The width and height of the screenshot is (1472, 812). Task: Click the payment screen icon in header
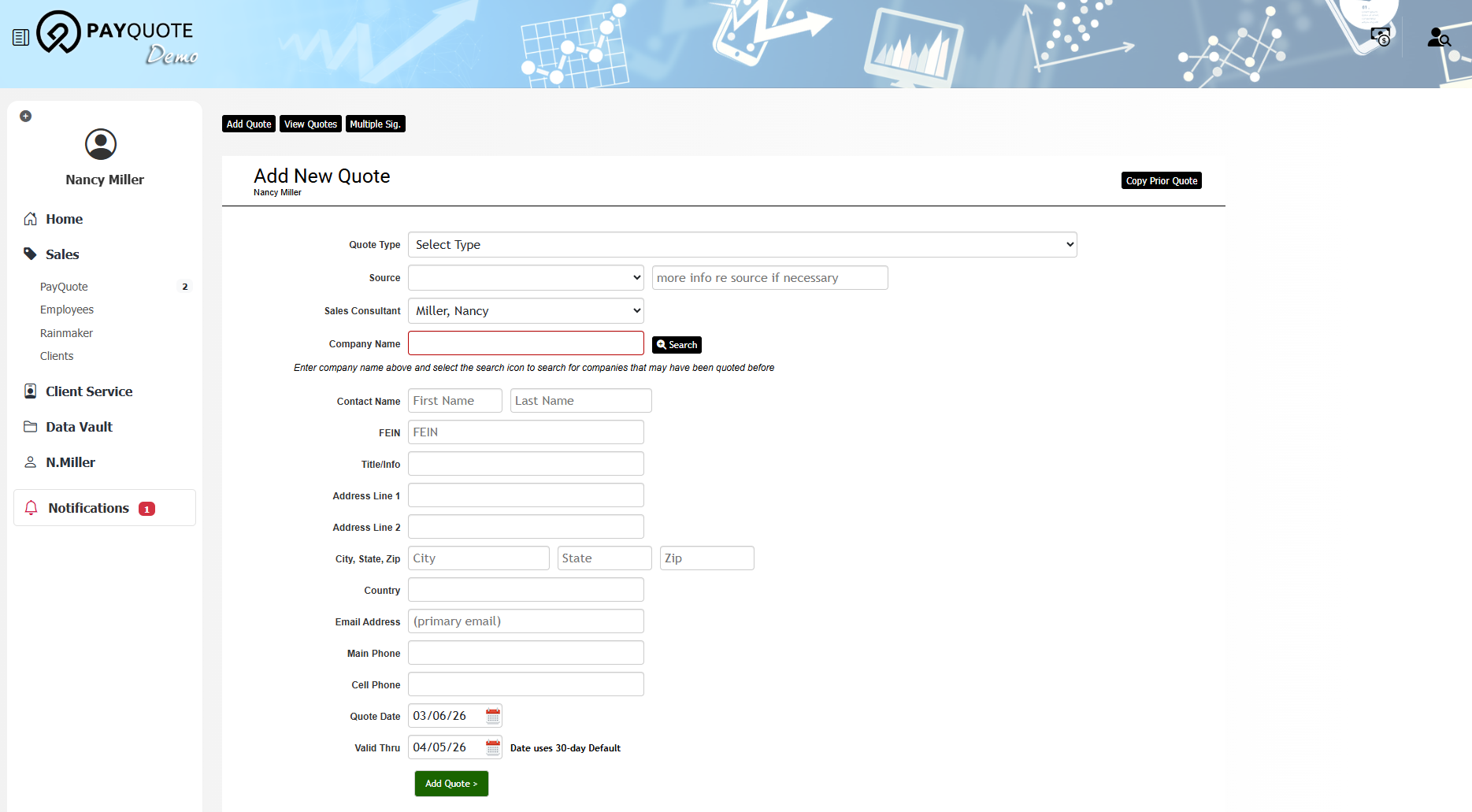tap(1380, 36)
